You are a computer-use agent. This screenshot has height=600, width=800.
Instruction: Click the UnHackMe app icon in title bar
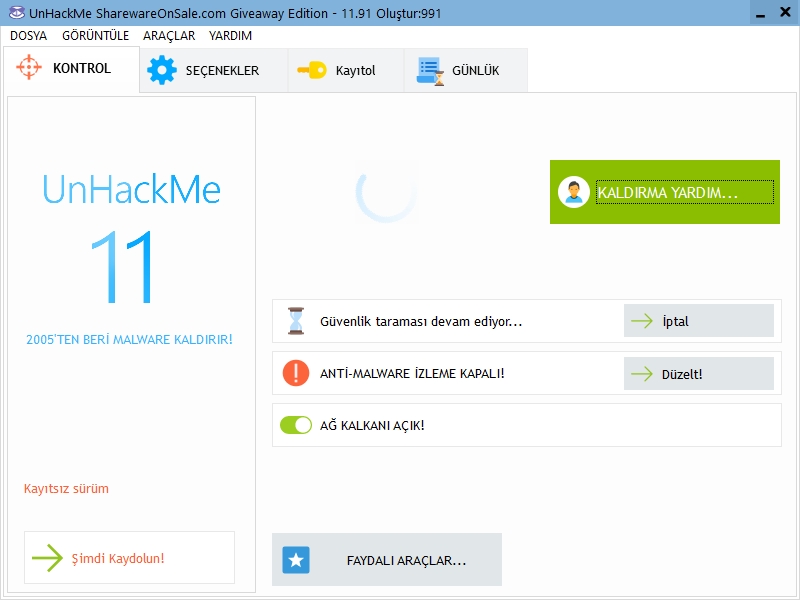[16, 12]
